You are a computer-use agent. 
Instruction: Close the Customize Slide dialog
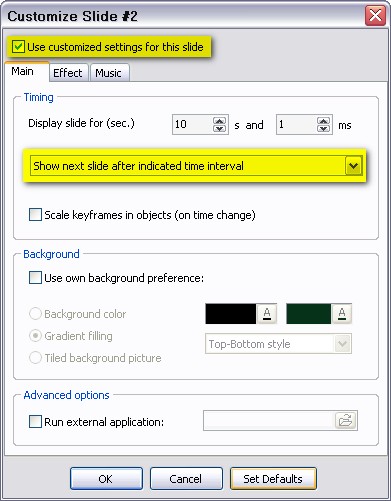[x=375, y=16]
